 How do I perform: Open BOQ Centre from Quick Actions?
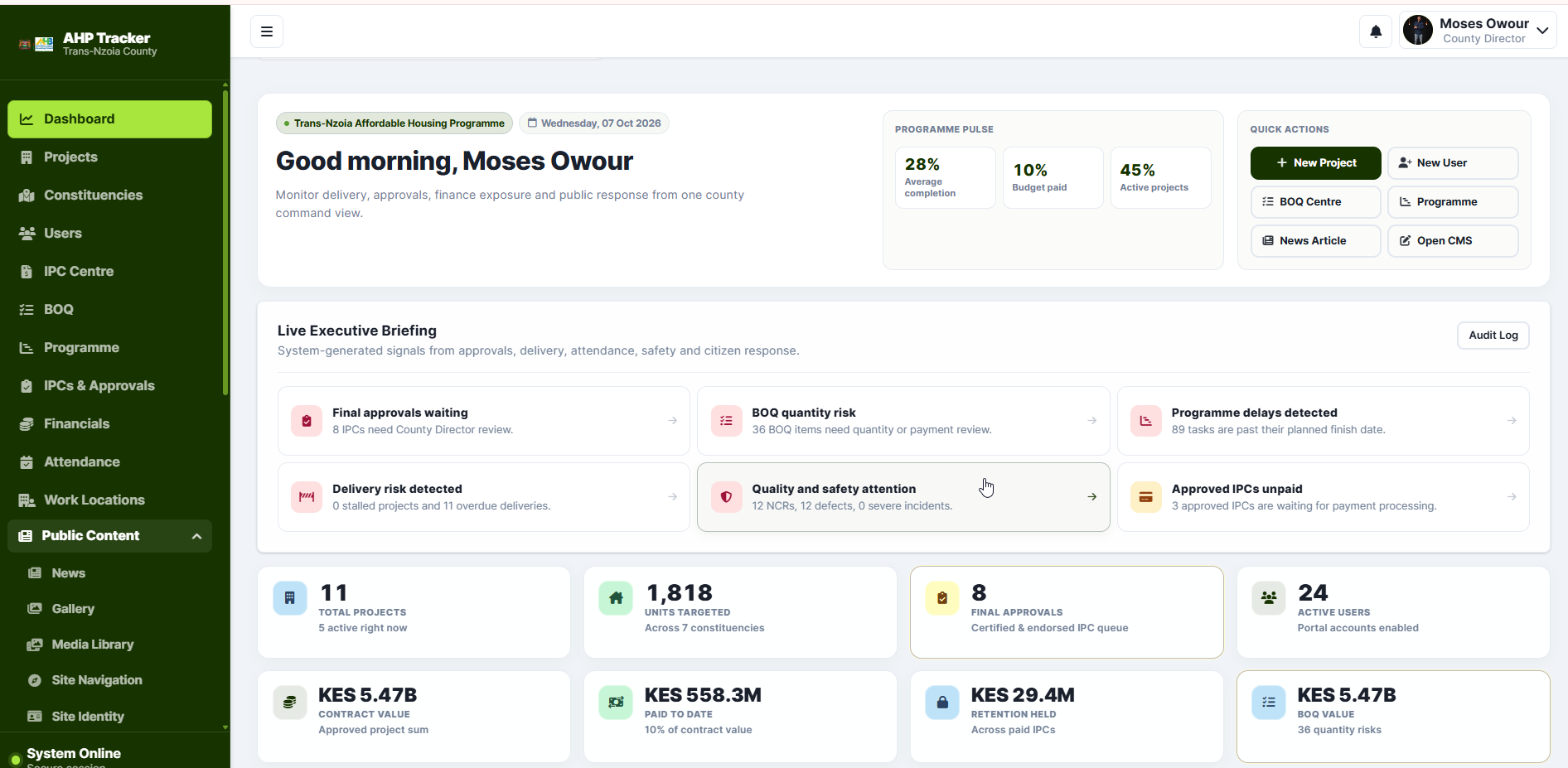[1315, 202]
